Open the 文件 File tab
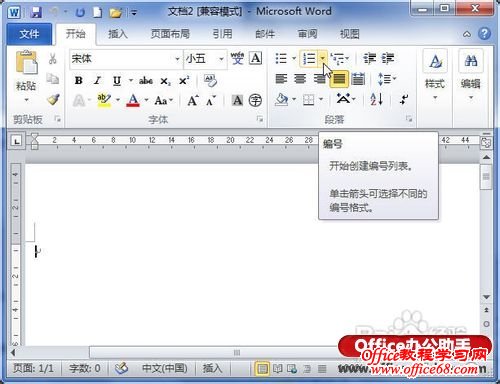Viewport: 500px width, 384px height. click(29, 34)
